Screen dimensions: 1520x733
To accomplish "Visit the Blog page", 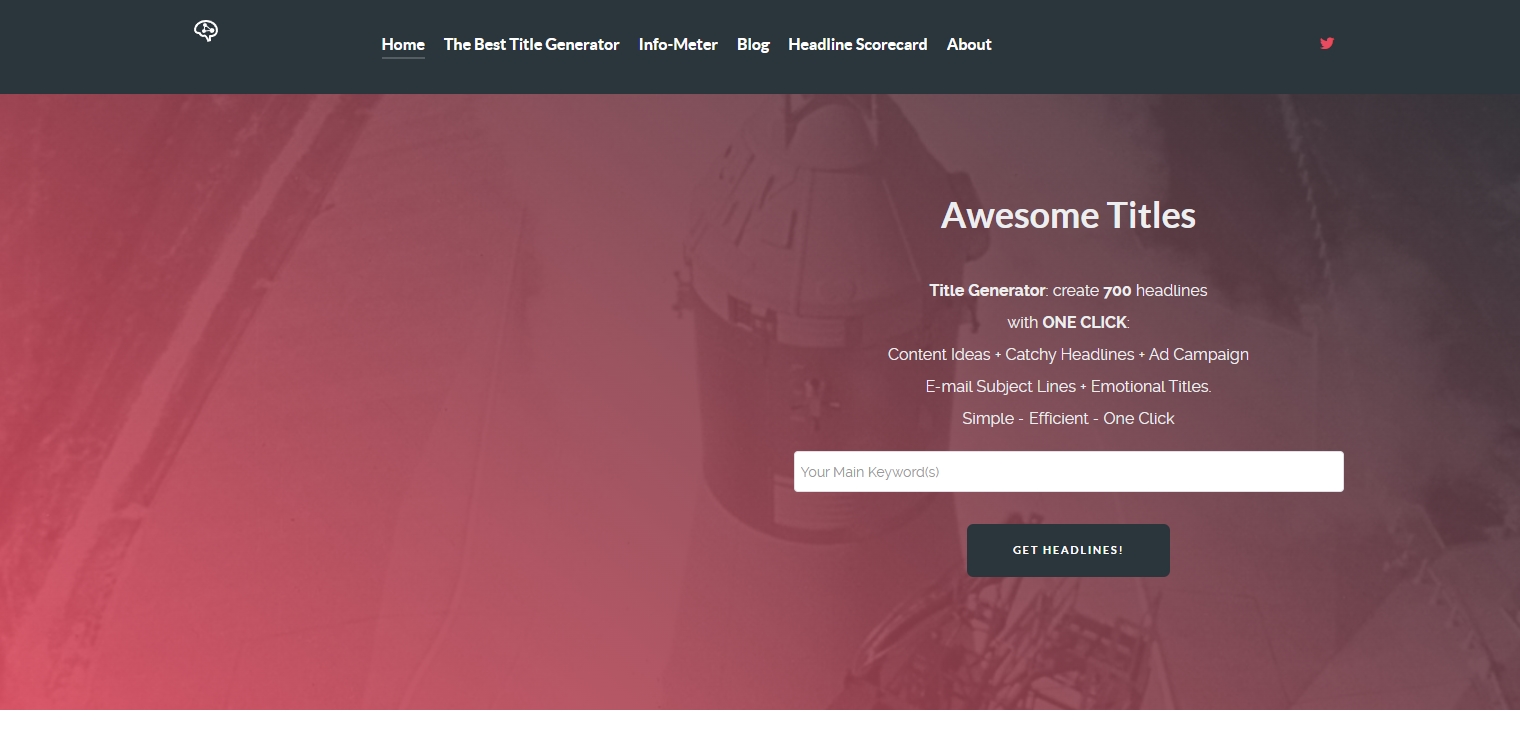I will [753, 44].
